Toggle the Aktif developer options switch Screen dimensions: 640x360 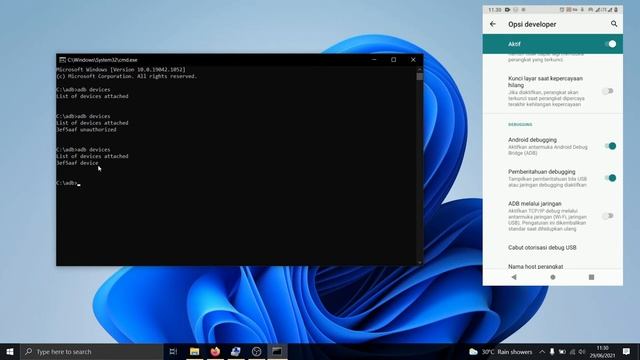click(x=610, y=44)
